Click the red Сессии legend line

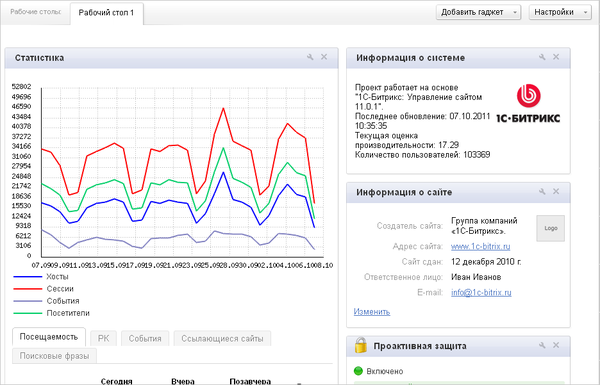(28, 289)
